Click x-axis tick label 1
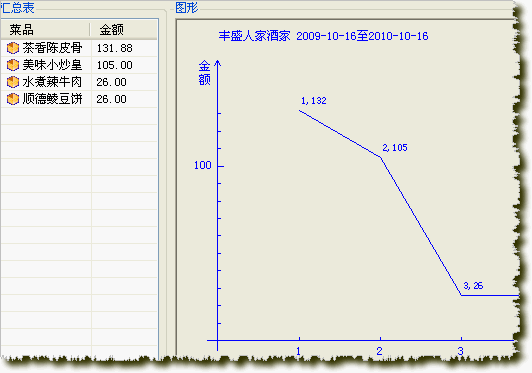Viewport: 532px width, 373px height. [x=299, y=351]
